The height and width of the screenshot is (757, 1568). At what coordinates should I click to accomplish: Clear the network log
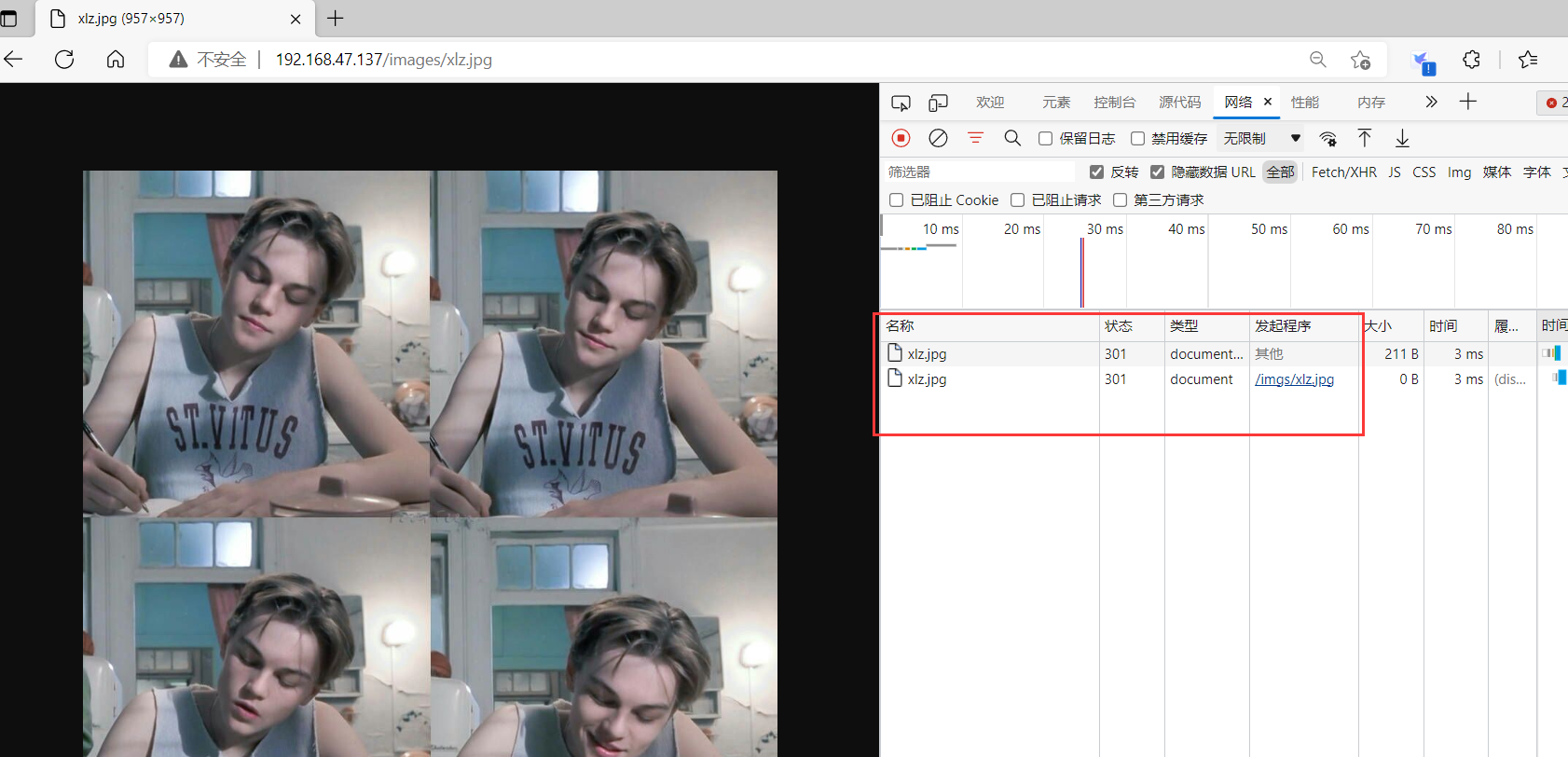coord(939,138)
